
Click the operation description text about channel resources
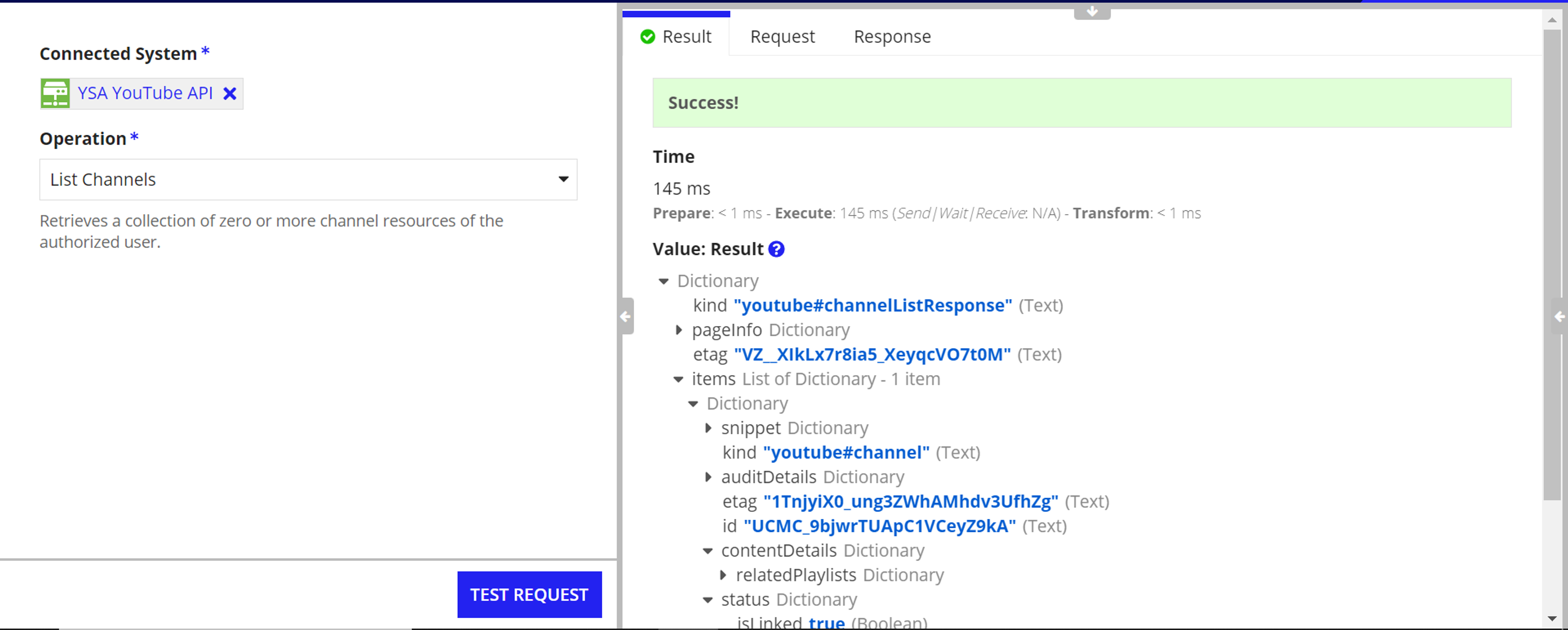[x=272, y=231]
